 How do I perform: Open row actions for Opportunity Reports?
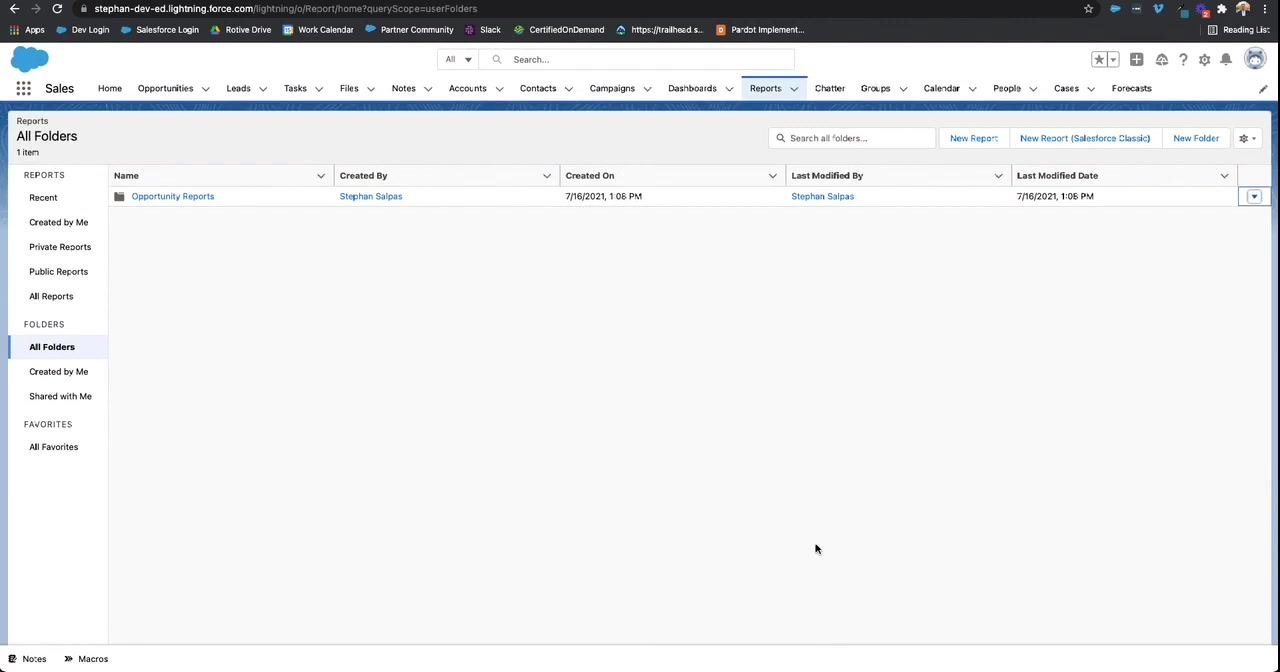pyautogui.click(x=1254, y=196)
